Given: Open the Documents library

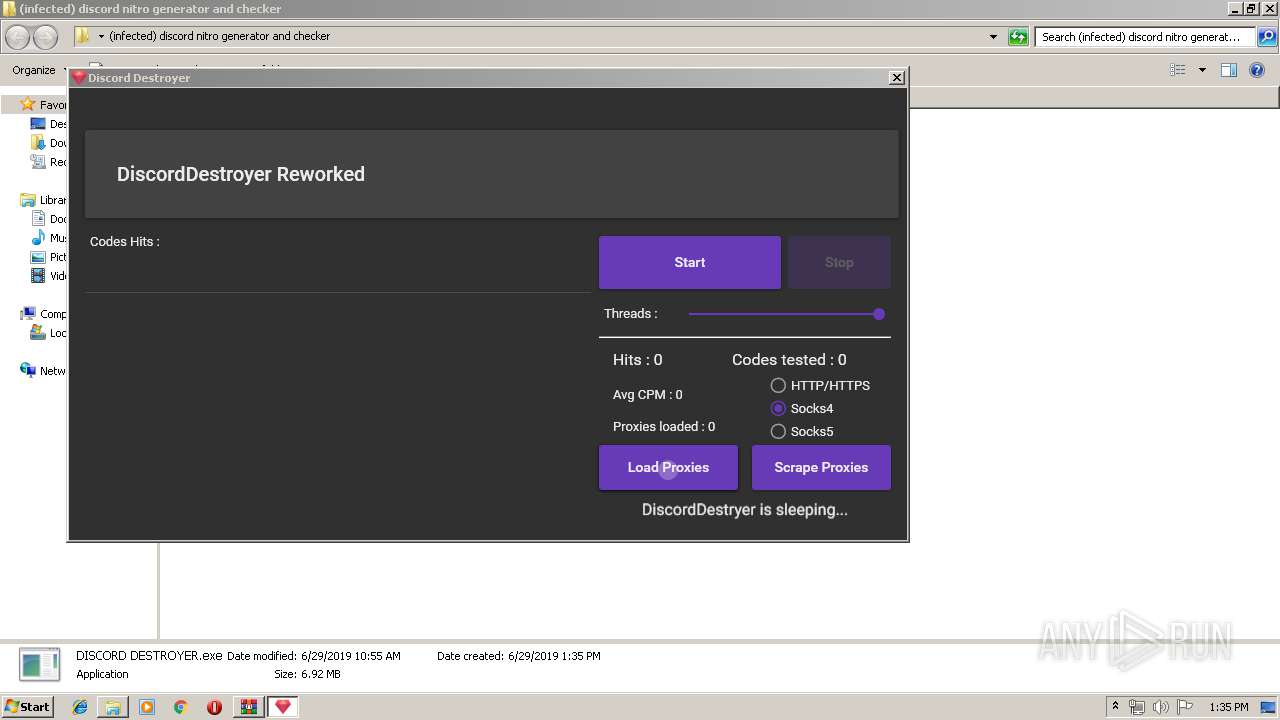Looking at the screenshot, I should click(49, 219).
